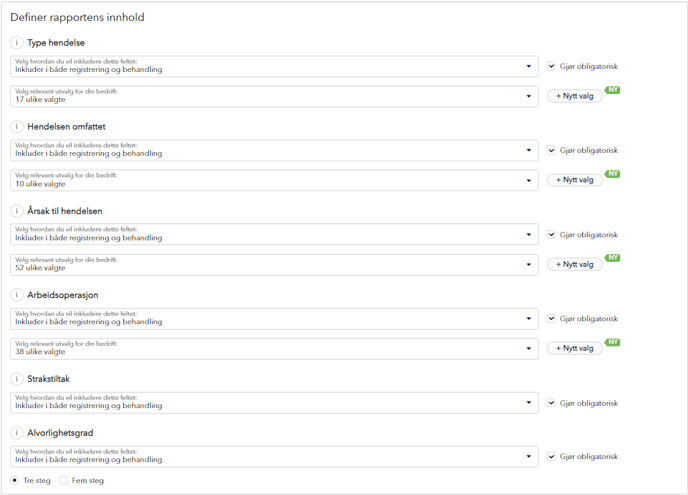Open info icon next to Alvorlighetsgrad
Viewport: 688px width, 495px height.
tap(17, 433)
